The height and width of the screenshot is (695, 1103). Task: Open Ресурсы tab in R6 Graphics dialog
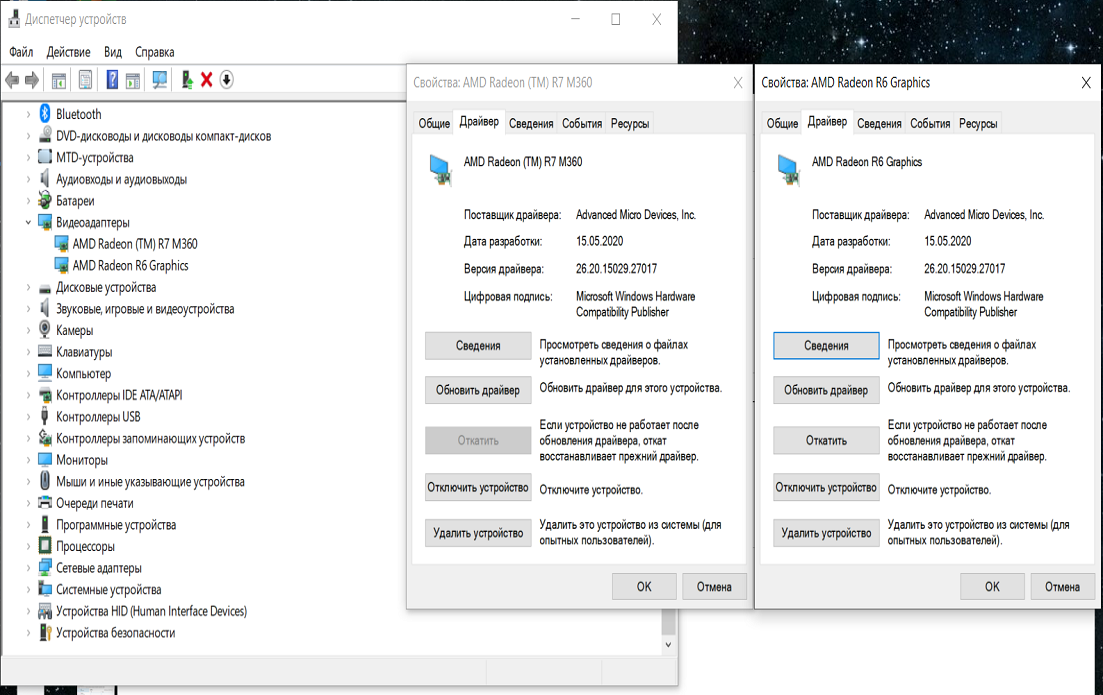[978, 123]
